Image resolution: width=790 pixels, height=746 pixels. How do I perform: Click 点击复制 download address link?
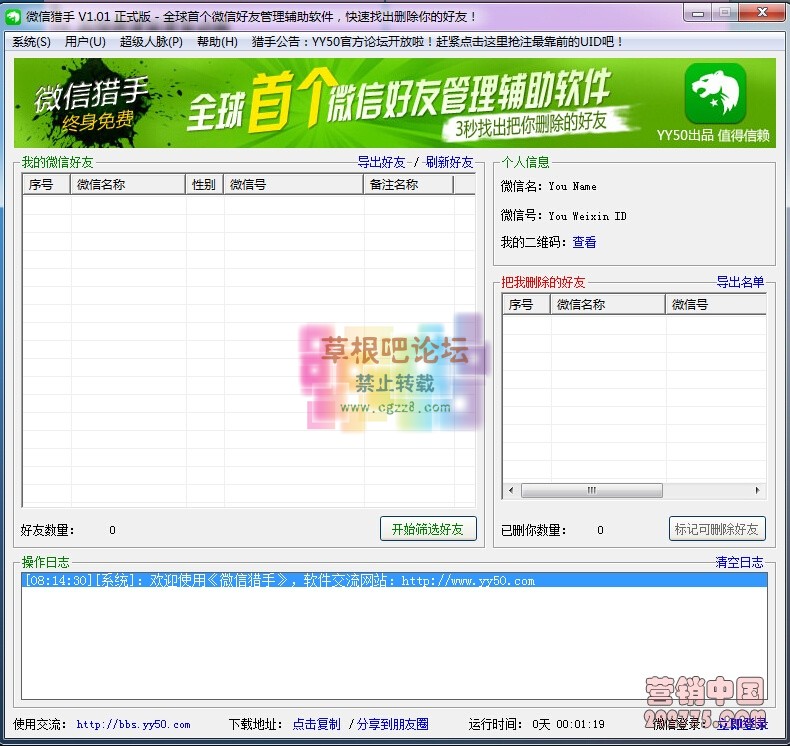[x=316, y=724]
